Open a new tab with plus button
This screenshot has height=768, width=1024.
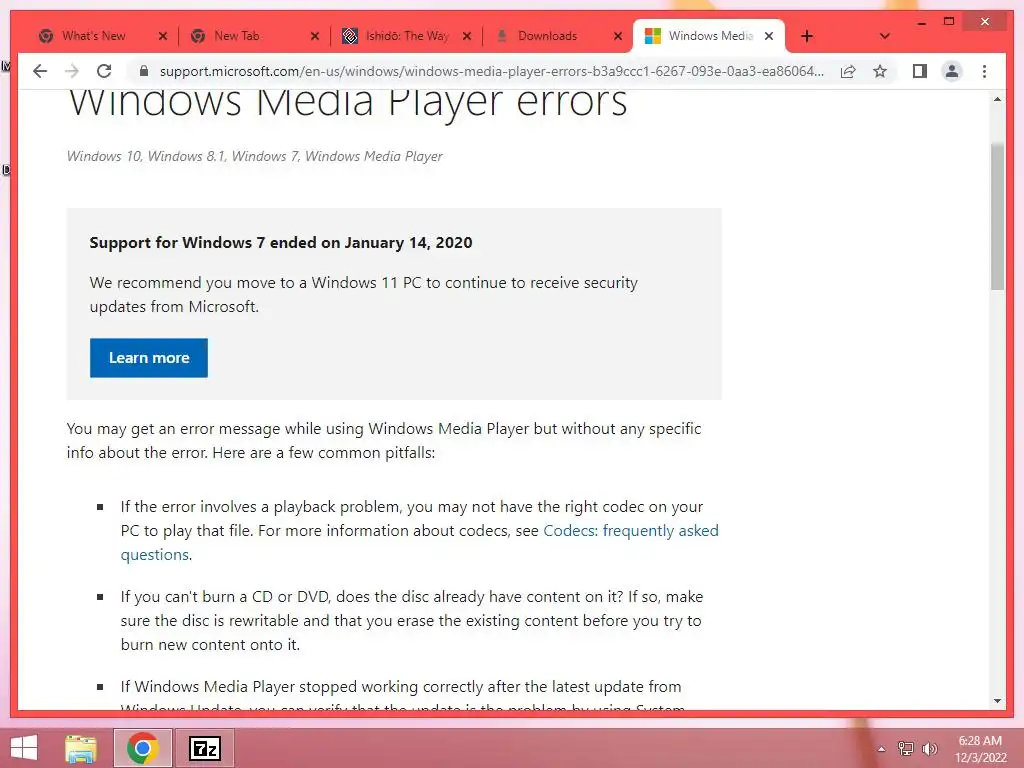807,36
